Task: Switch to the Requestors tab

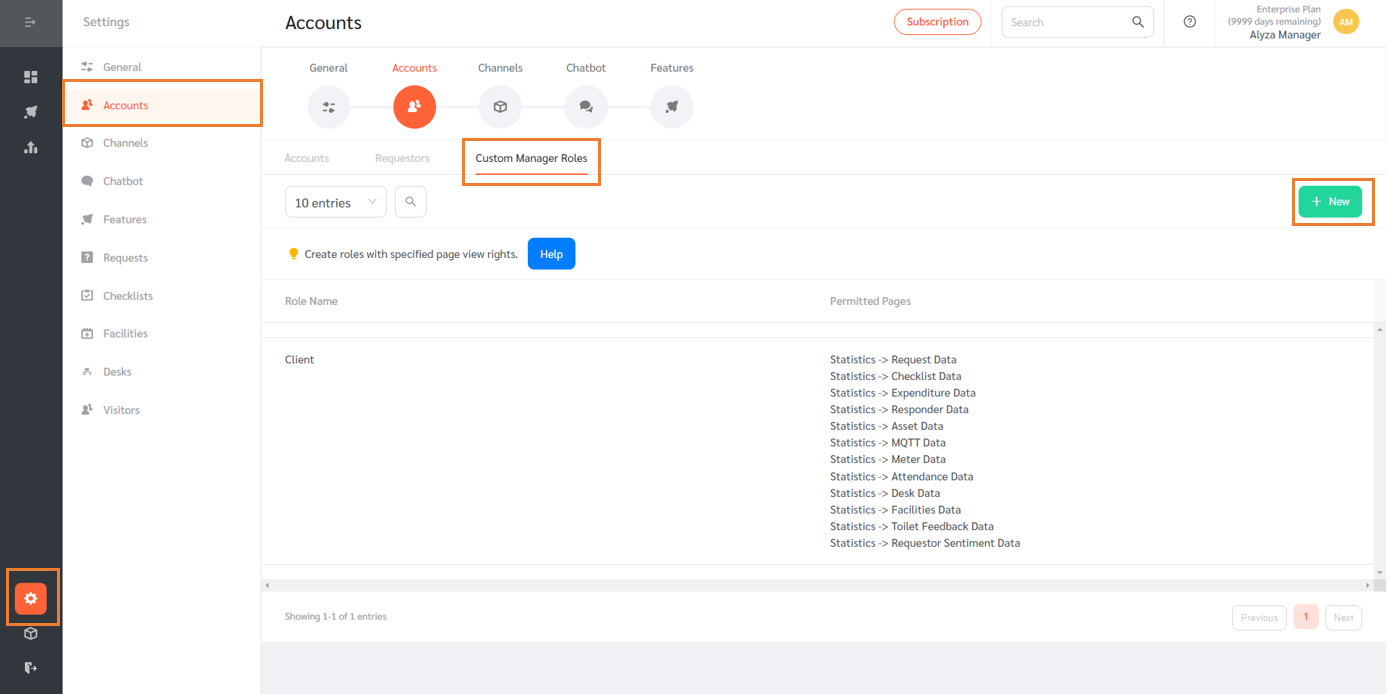Action: tap(402, 157)
